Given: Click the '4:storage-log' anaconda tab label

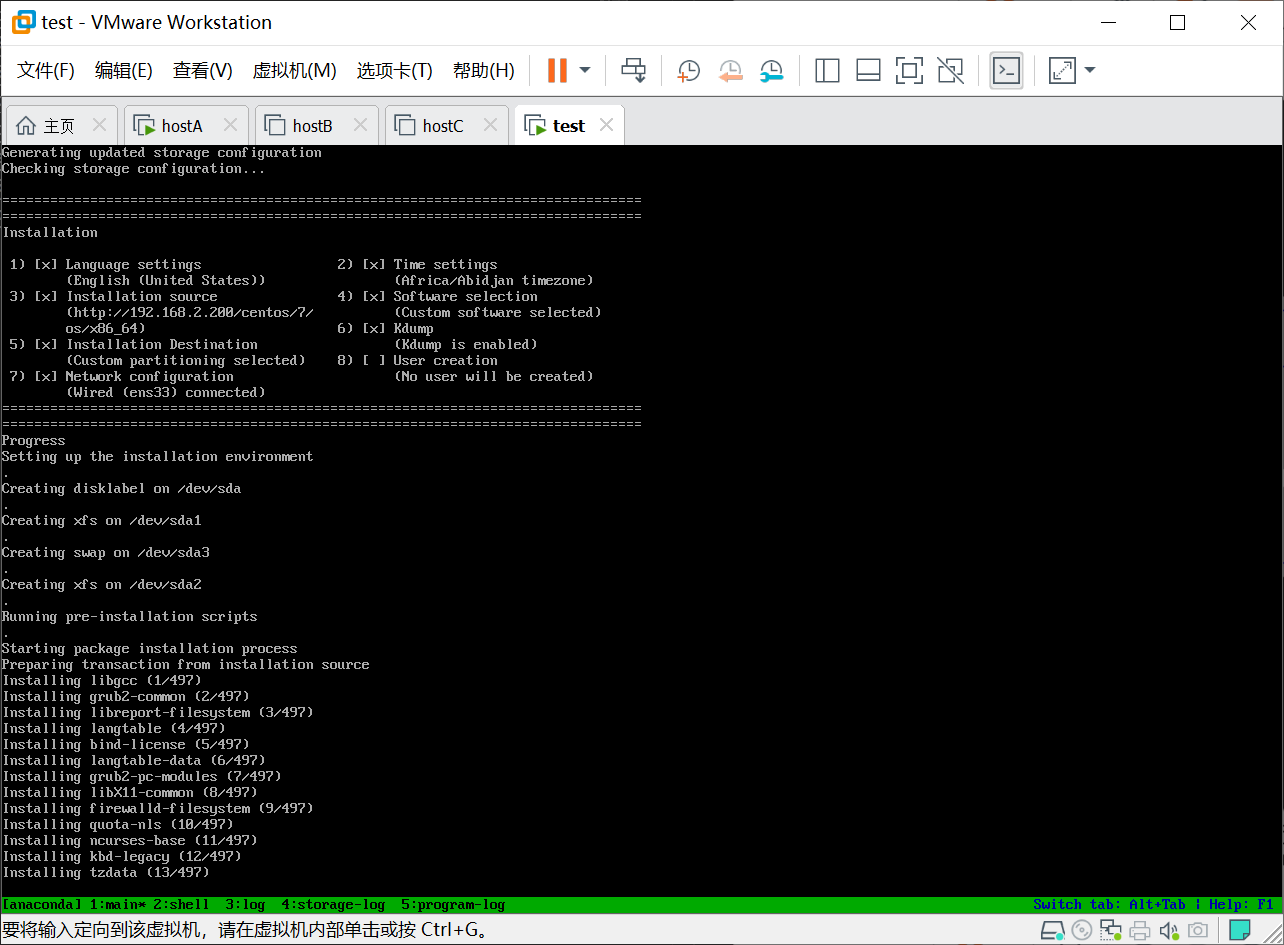Looking at the screenshot, I should [333, 905].
